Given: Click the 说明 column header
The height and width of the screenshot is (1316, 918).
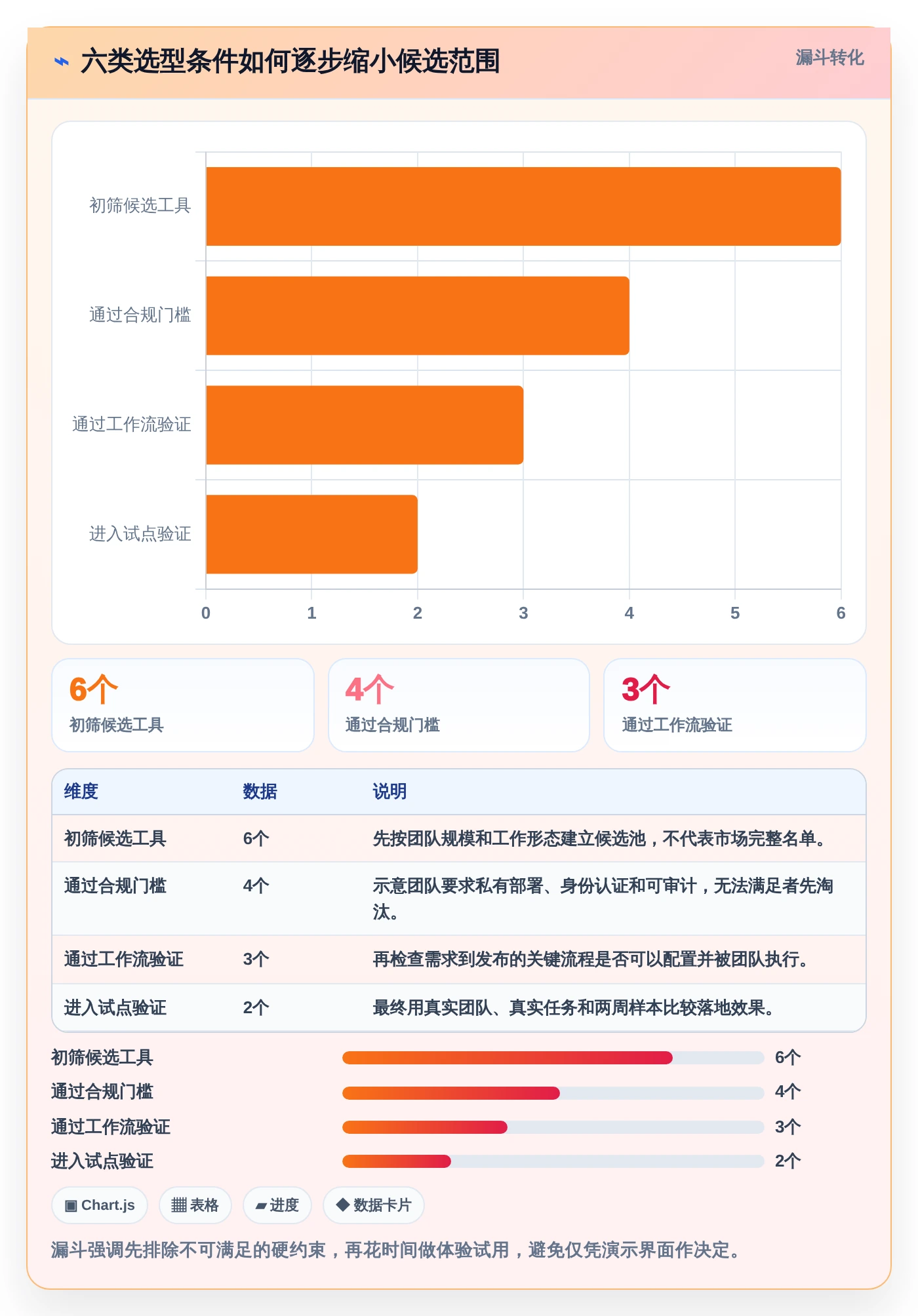Looking at the screenshot, I should point(389,792).
